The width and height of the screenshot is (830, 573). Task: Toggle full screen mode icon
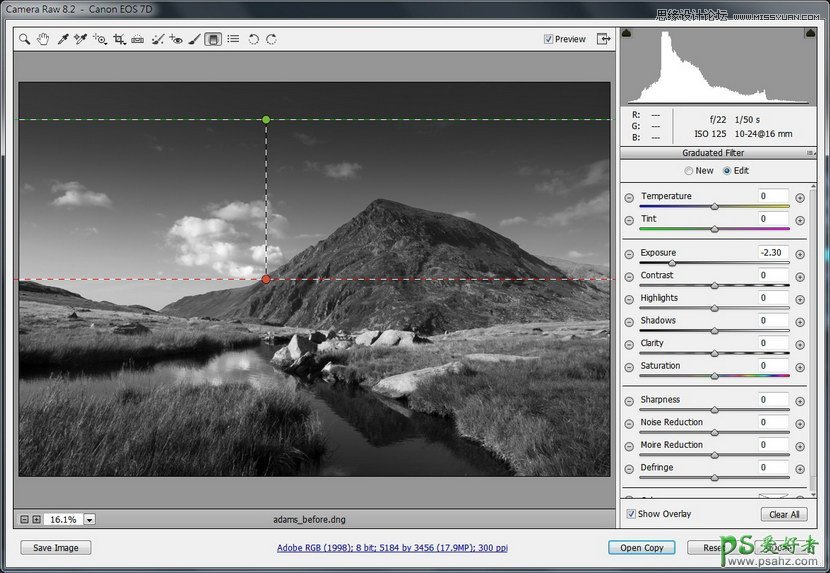[x=603, y=39]
